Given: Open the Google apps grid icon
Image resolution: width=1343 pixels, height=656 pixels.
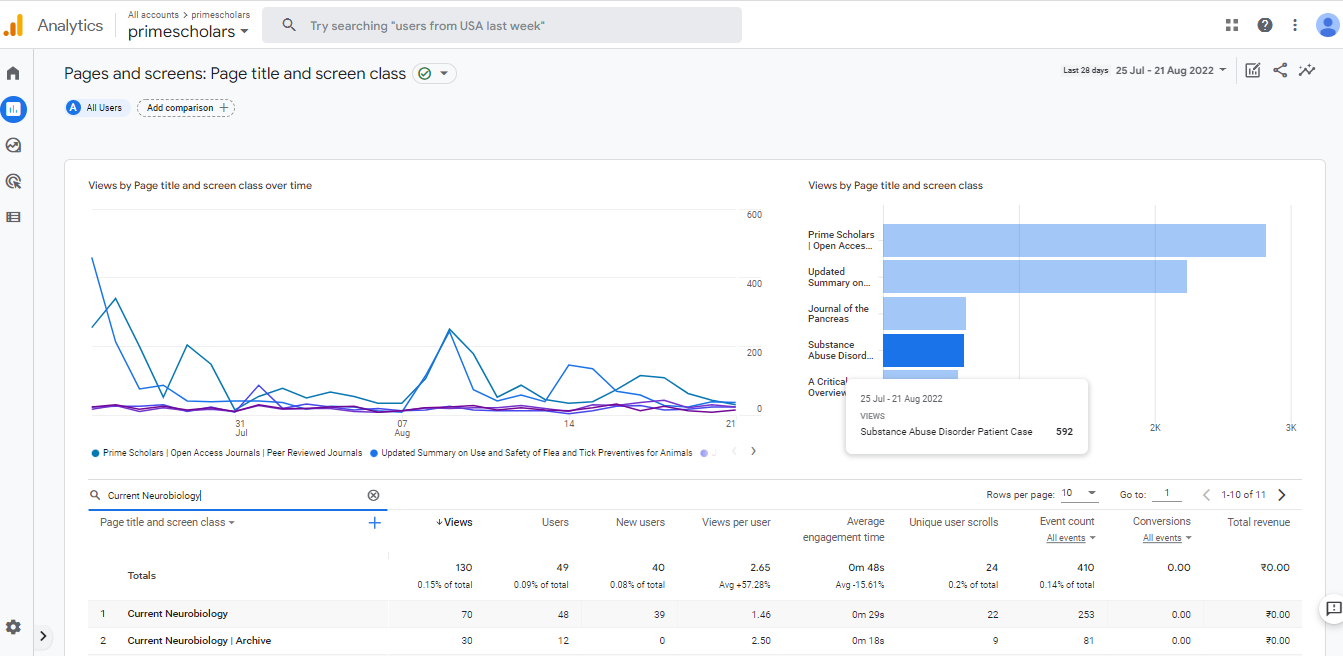Looking at the screenshot, I should pos(1232,25).
